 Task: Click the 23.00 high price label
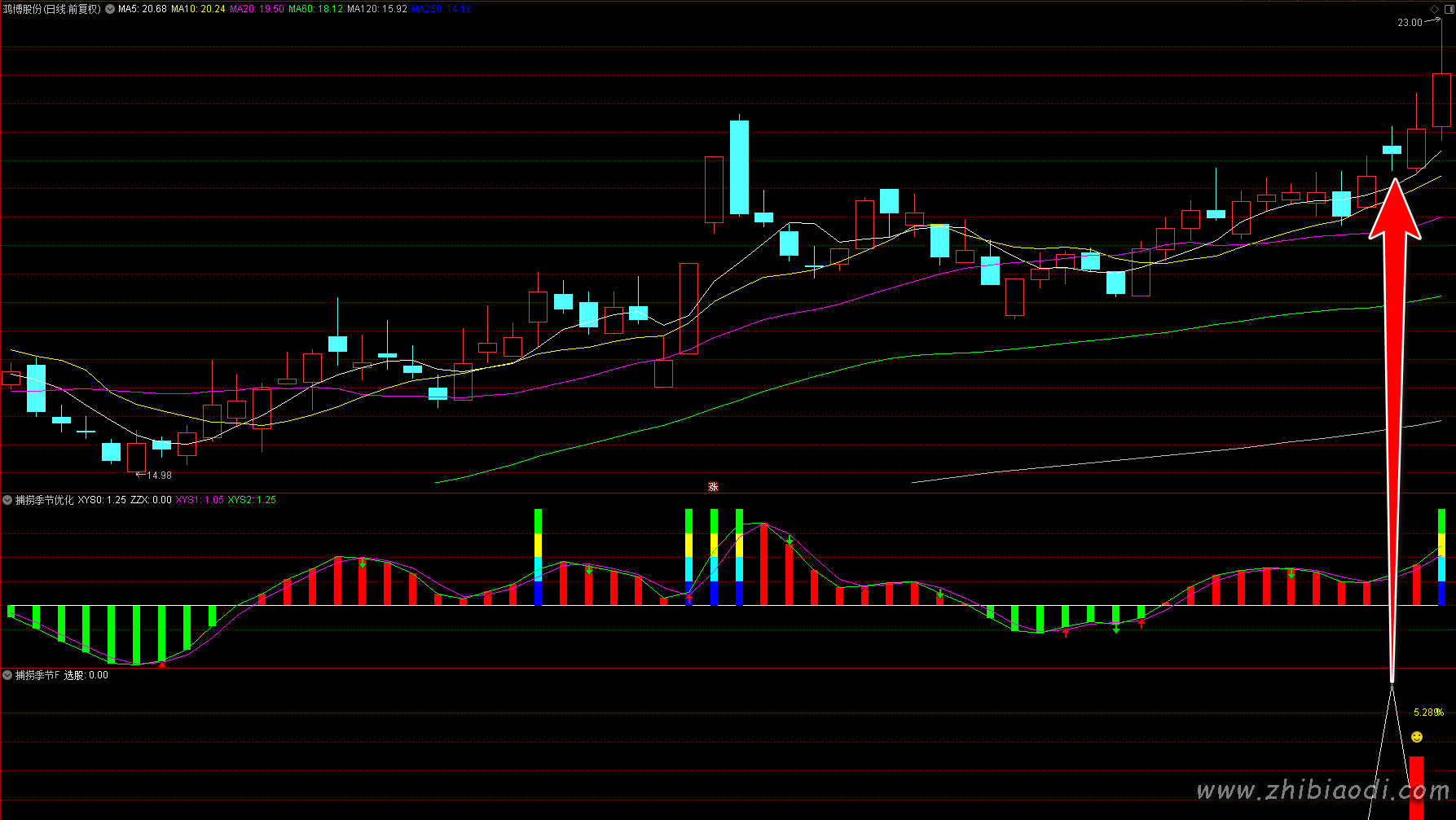pos(1410,23)
